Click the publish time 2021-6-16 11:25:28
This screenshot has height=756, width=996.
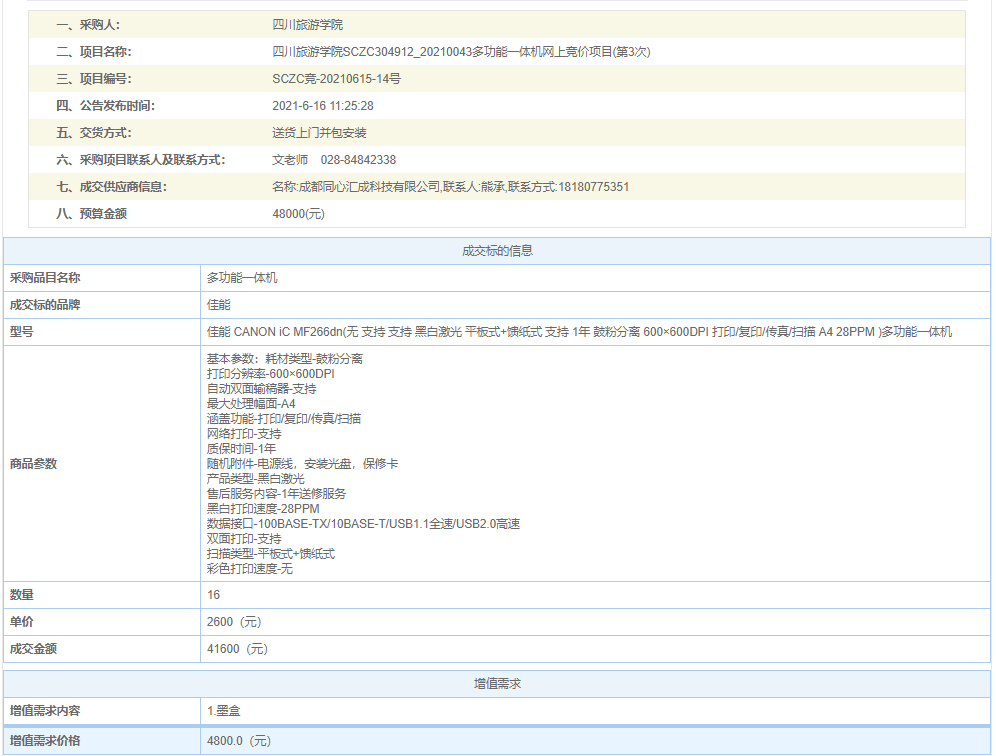click(x=323, y=106)
